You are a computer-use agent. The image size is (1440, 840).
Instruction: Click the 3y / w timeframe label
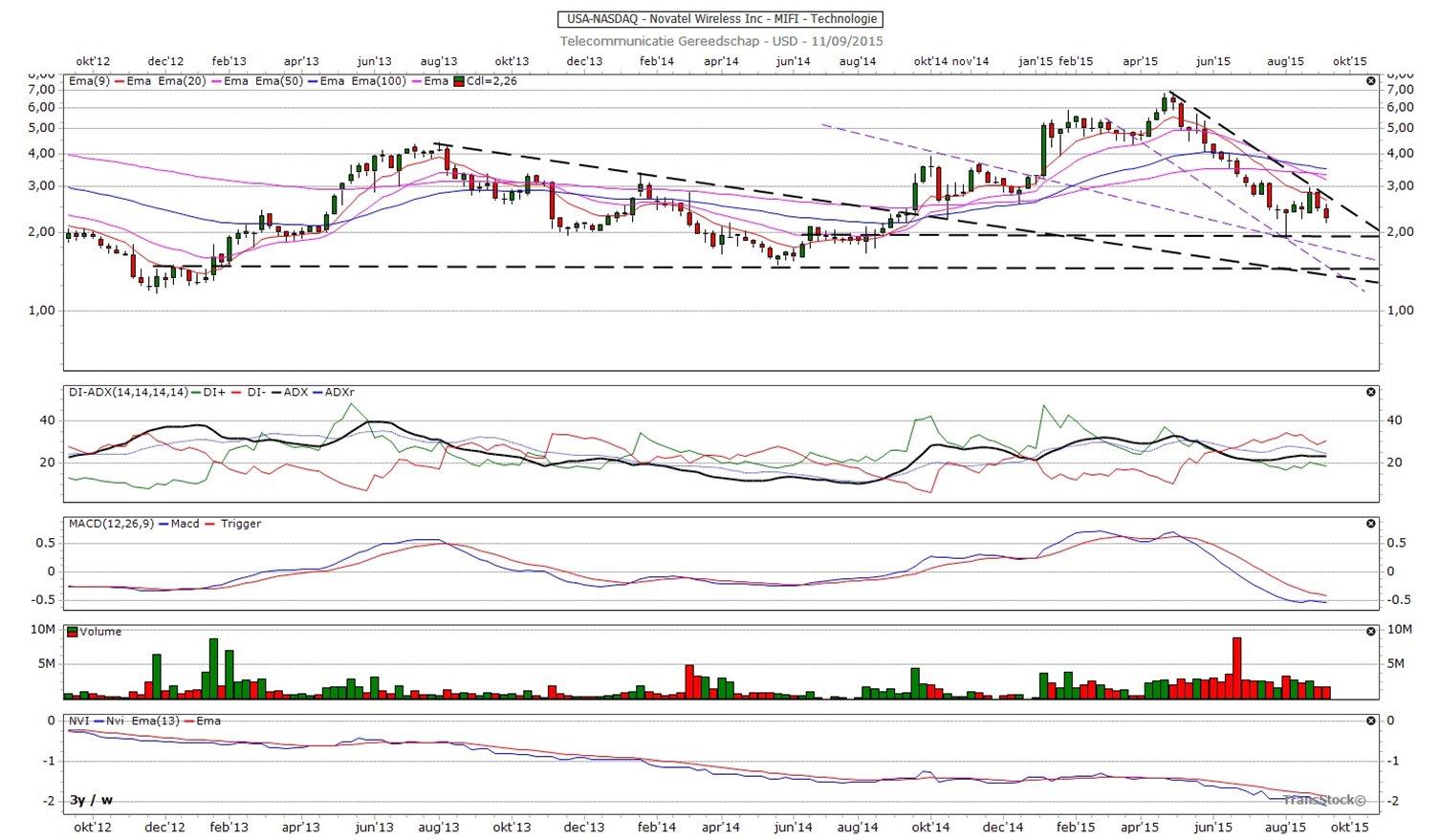(x=92, y=800)
